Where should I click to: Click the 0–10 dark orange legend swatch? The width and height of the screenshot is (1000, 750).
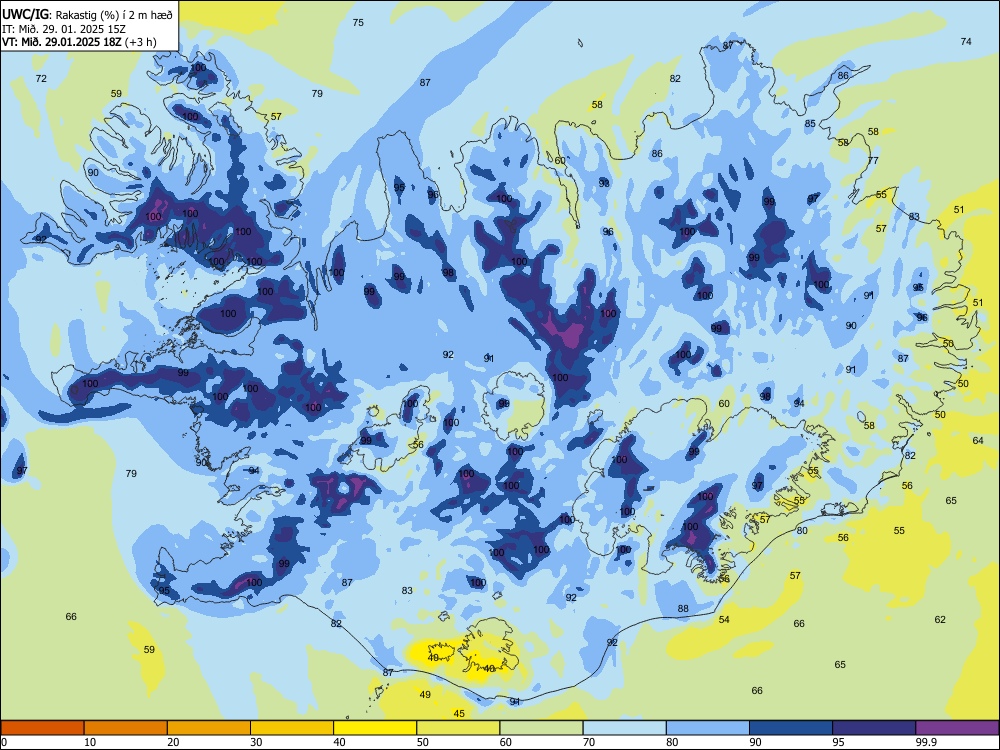(x=42, y=728)
